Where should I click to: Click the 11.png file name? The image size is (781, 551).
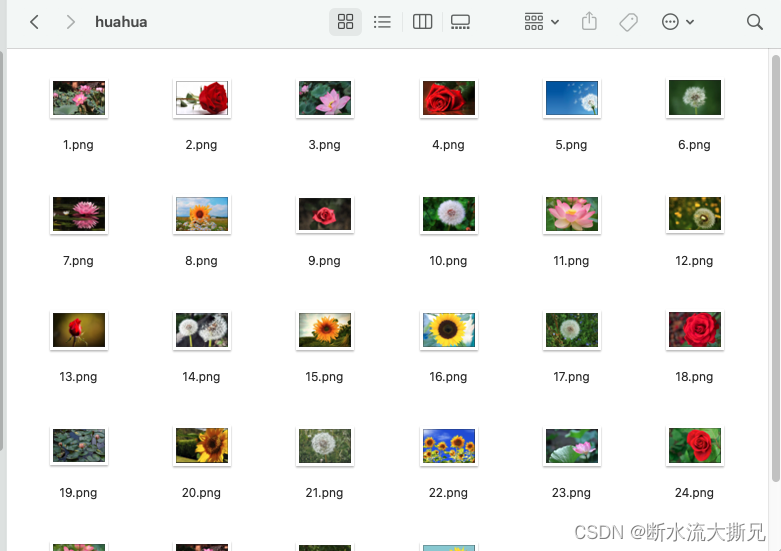point(571,261)
